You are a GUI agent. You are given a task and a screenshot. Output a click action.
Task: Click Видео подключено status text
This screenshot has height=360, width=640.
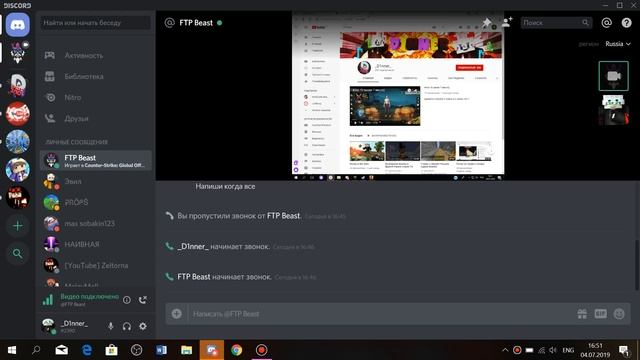coord(89,296)
